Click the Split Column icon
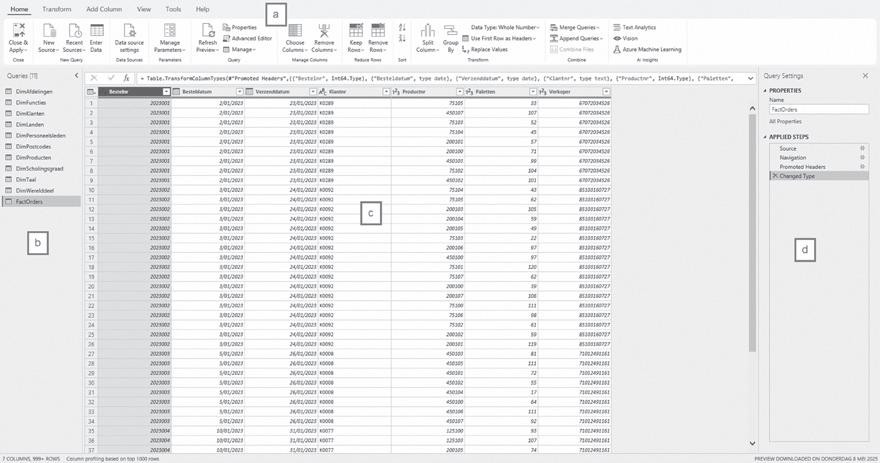This screenshot has height=463, width=880. (x=428, y=30)
